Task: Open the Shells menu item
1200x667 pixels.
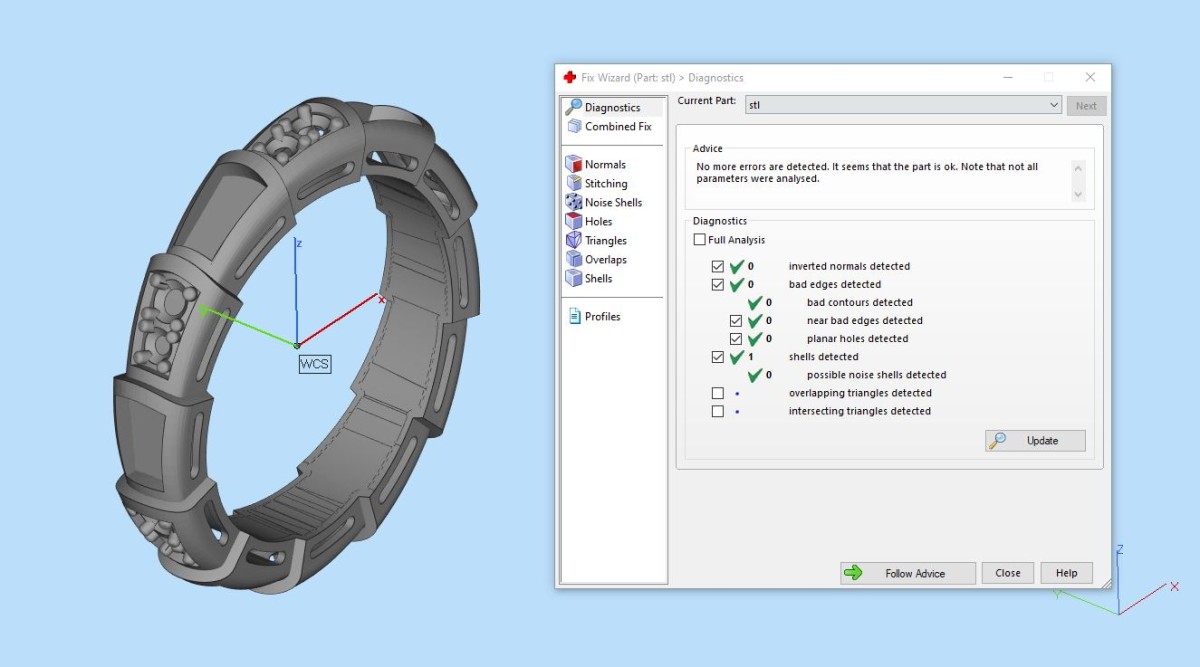Action: point(598,279)
